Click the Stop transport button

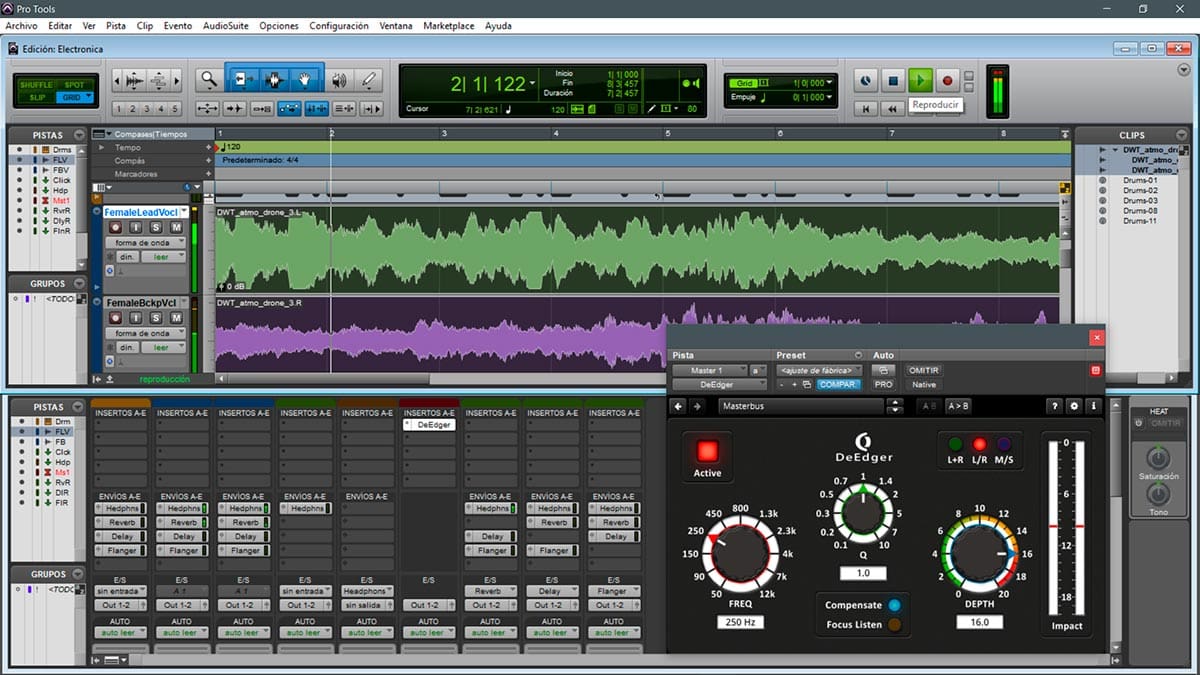coord(894,80)
